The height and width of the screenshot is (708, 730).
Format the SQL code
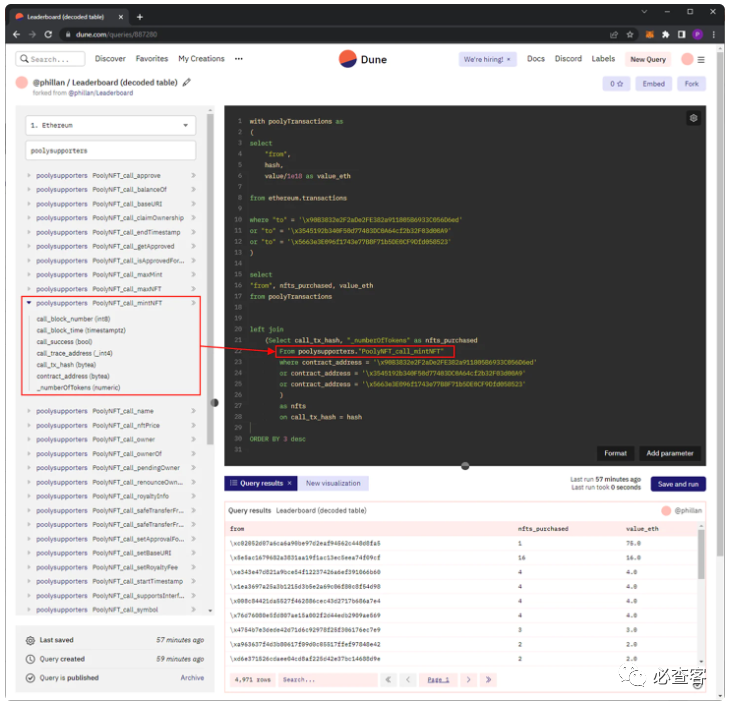click(615, 453)
